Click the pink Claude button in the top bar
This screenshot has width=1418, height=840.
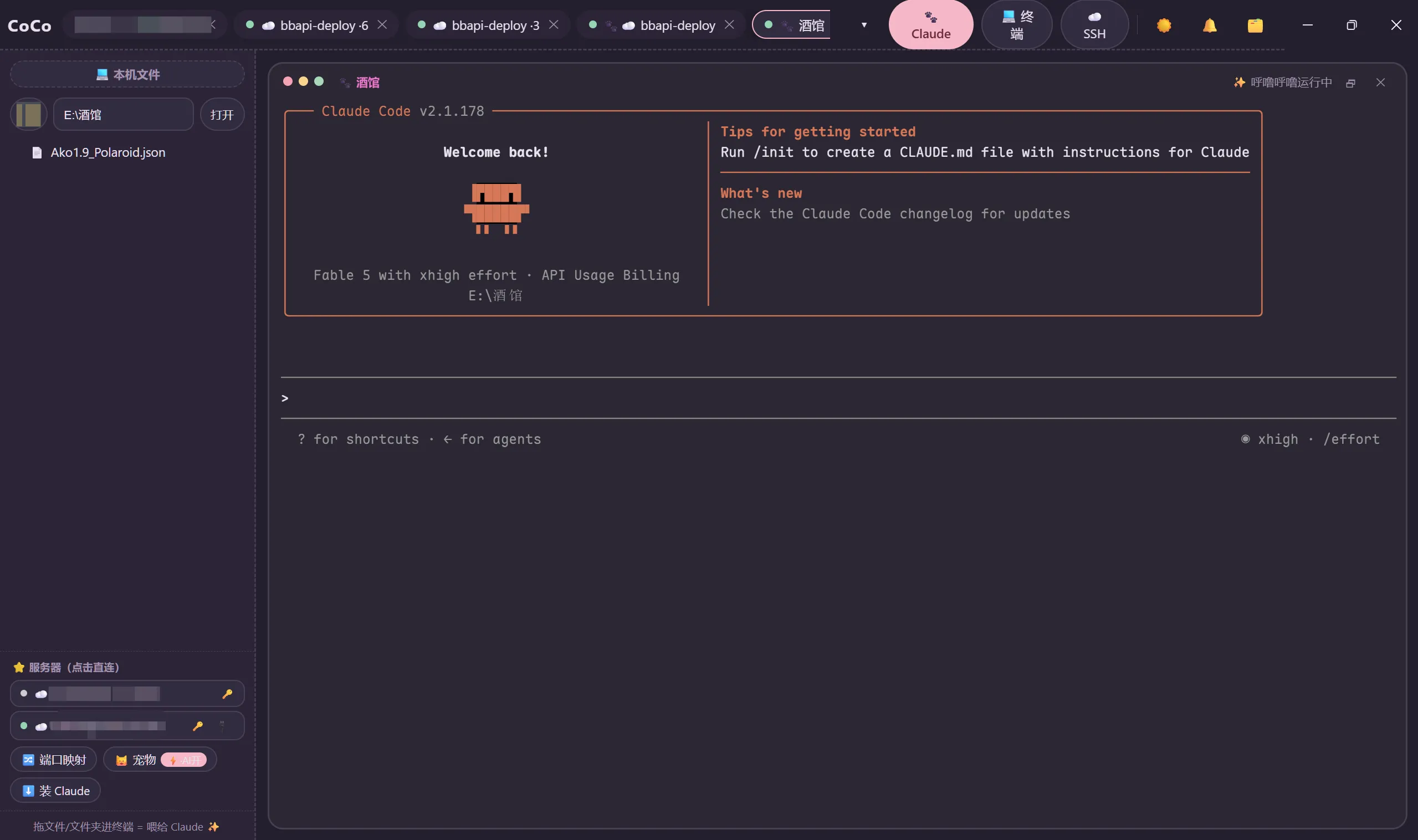click(930, 25)
